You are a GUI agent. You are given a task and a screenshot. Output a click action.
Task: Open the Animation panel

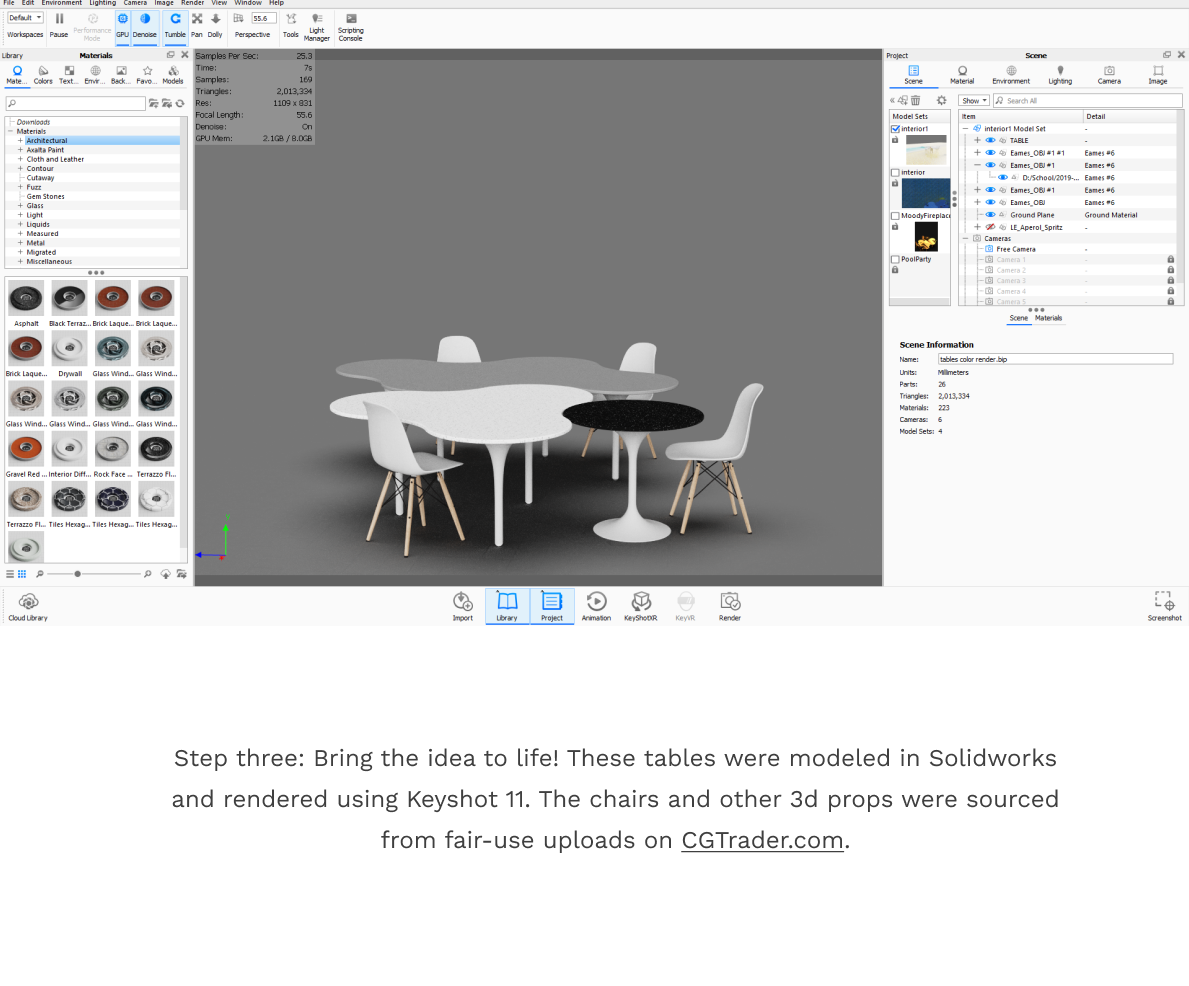(x=596, y=608)
